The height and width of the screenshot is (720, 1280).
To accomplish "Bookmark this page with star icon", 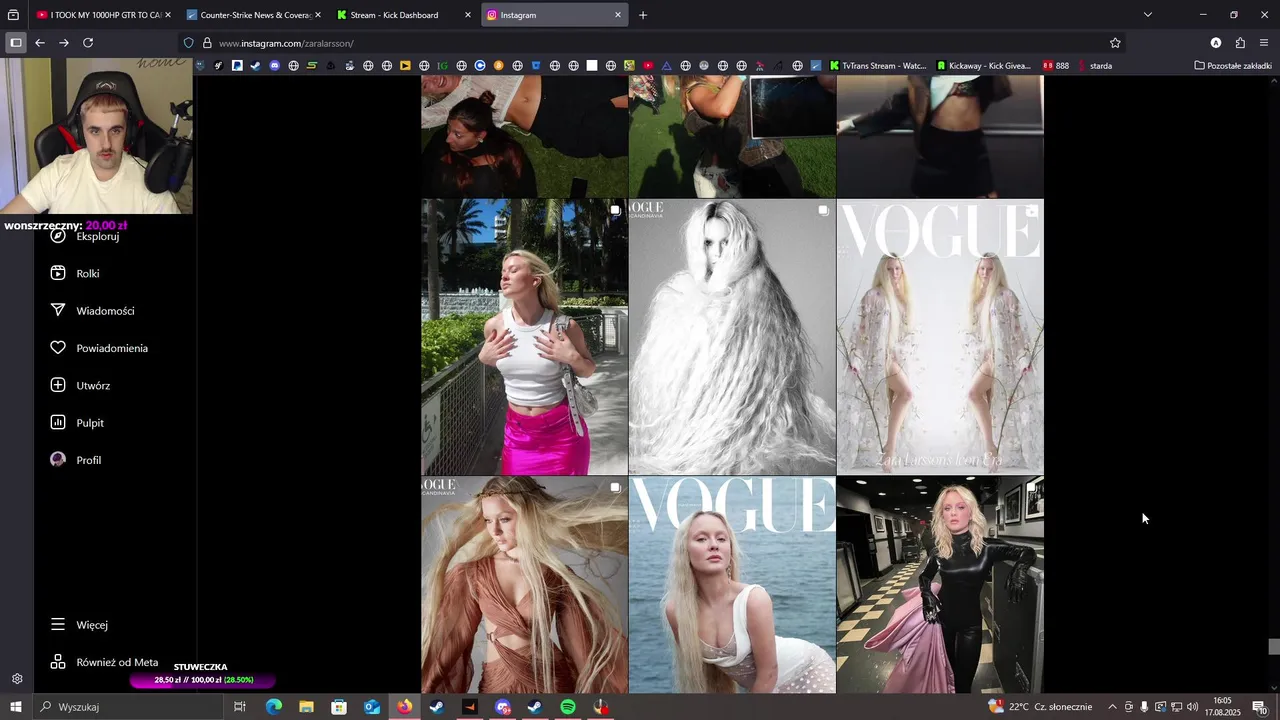I will [x=1115, y=43].
